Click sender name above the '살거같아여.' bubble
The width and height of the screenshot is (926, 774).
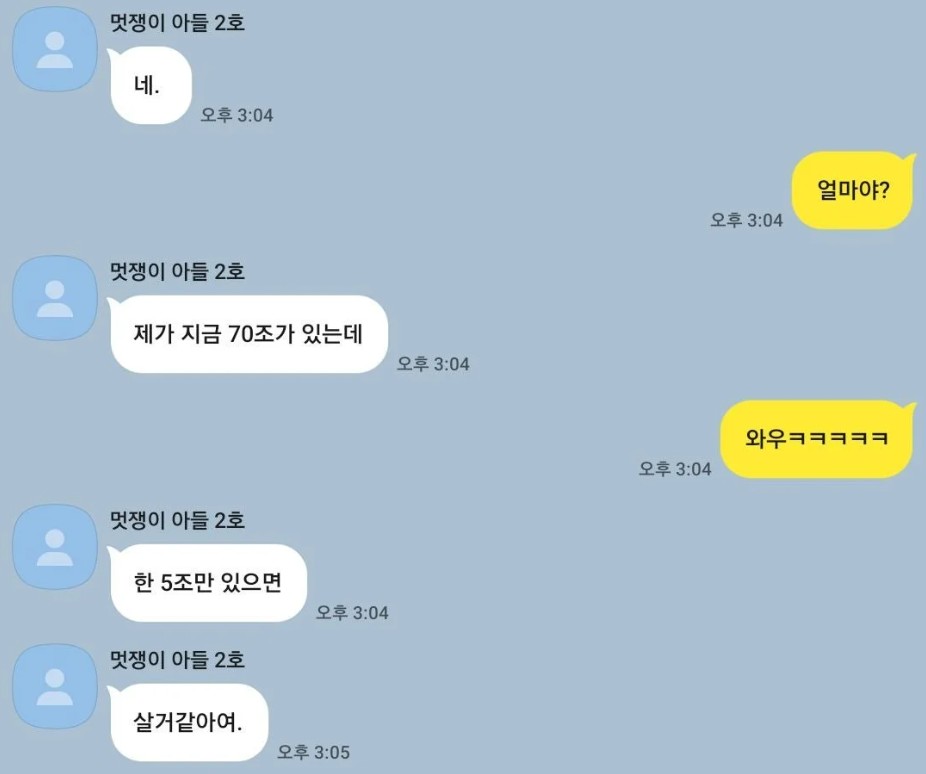coord(177,659)
